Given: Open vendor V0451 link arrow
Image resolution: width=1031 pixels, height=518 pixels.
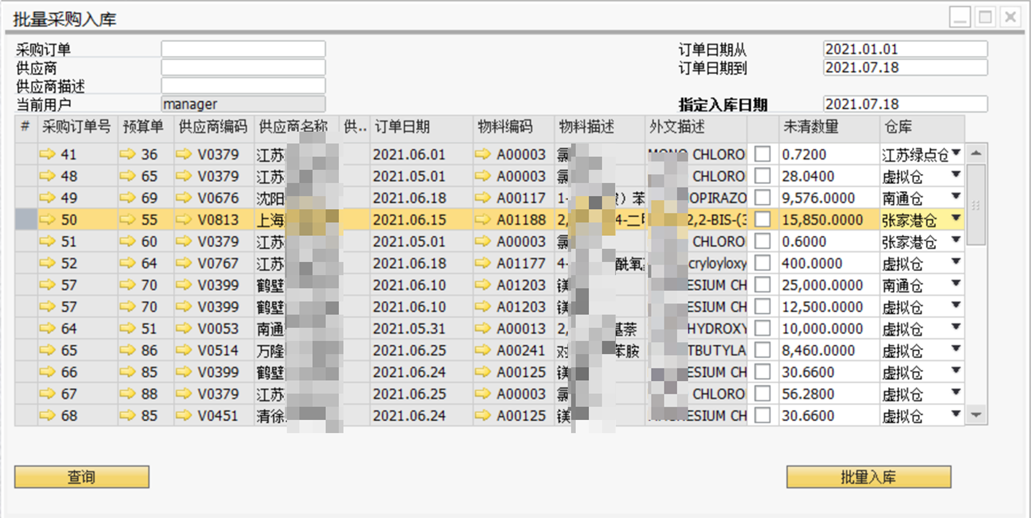Looking at the screenshot, I should click(x=184, y=415).
